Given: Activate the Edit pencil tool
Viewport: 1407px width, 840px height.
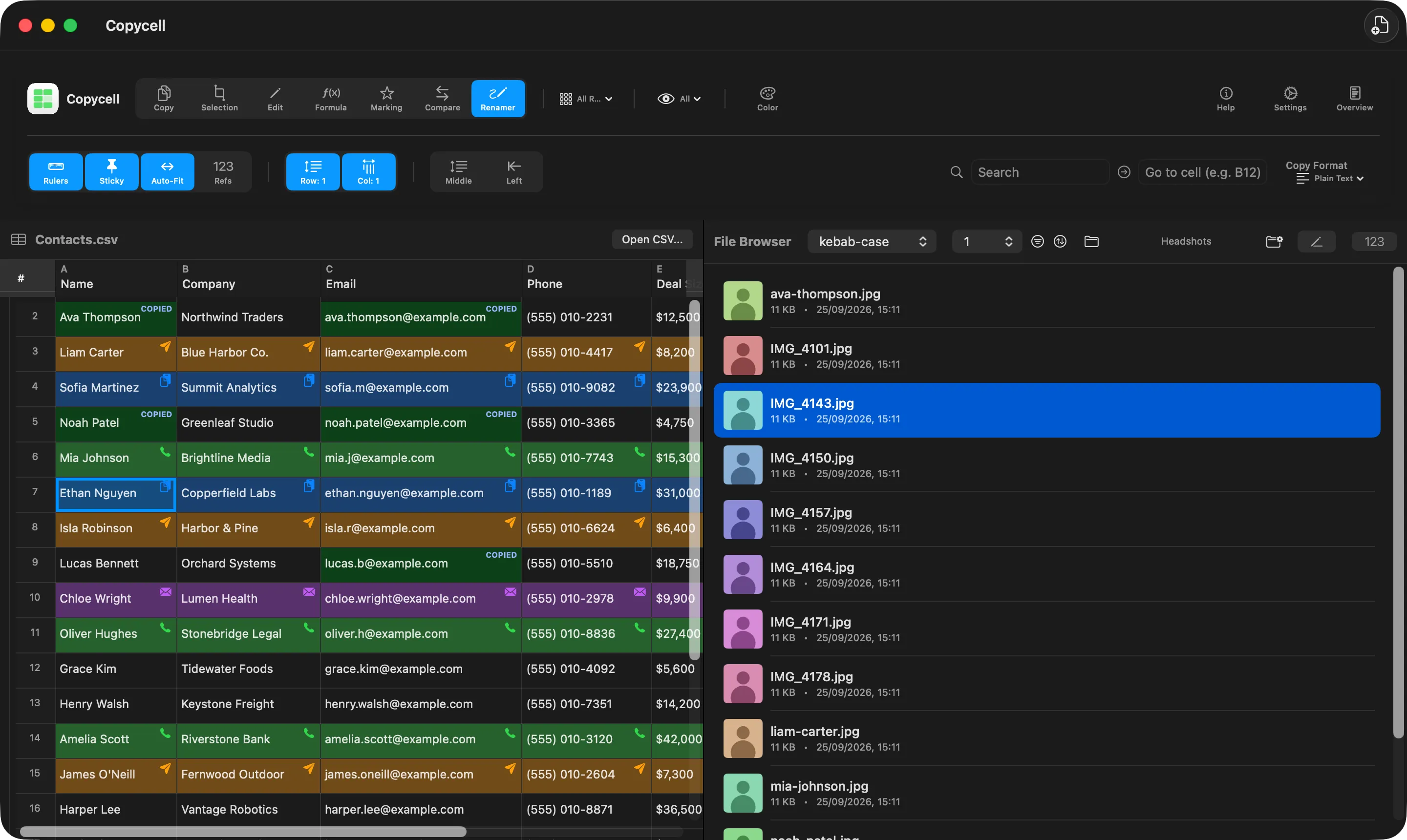Looking at the screenshot, I should pos(275,99).
